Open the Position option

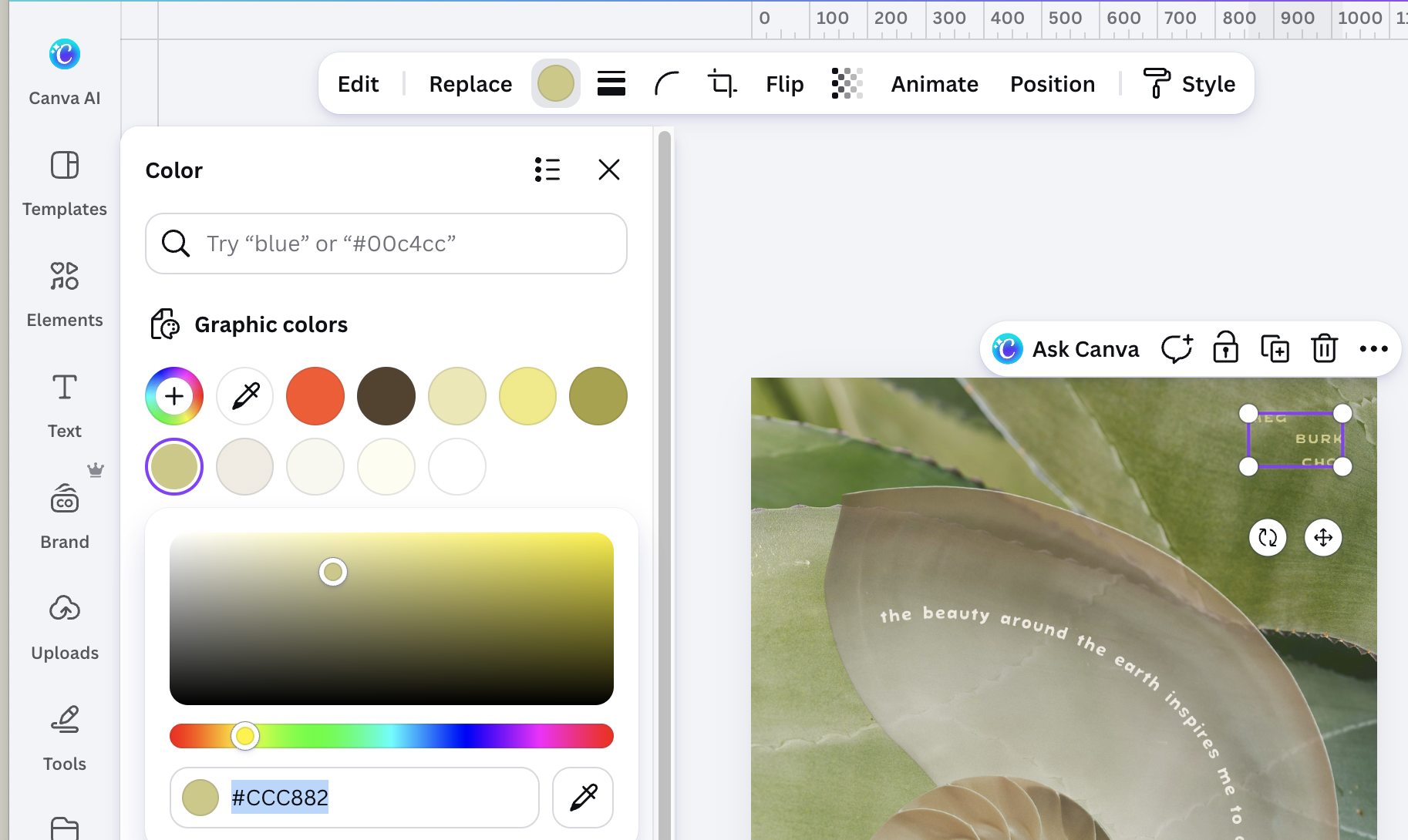pyautogui.click(x=1053, y=83)
